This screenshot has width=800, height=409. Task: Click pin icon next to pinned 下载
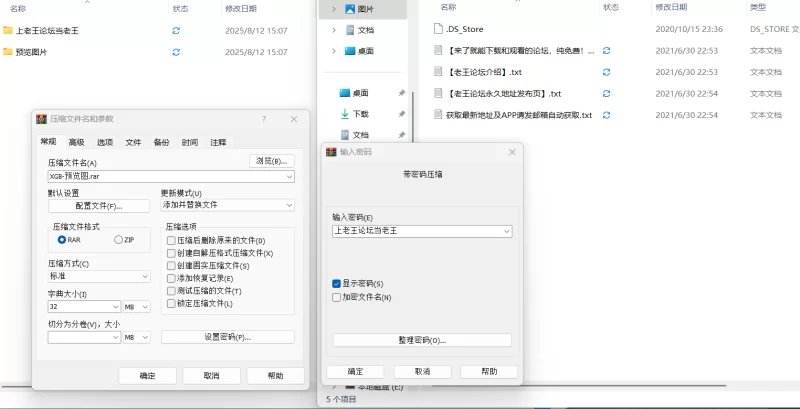(402, 114)
